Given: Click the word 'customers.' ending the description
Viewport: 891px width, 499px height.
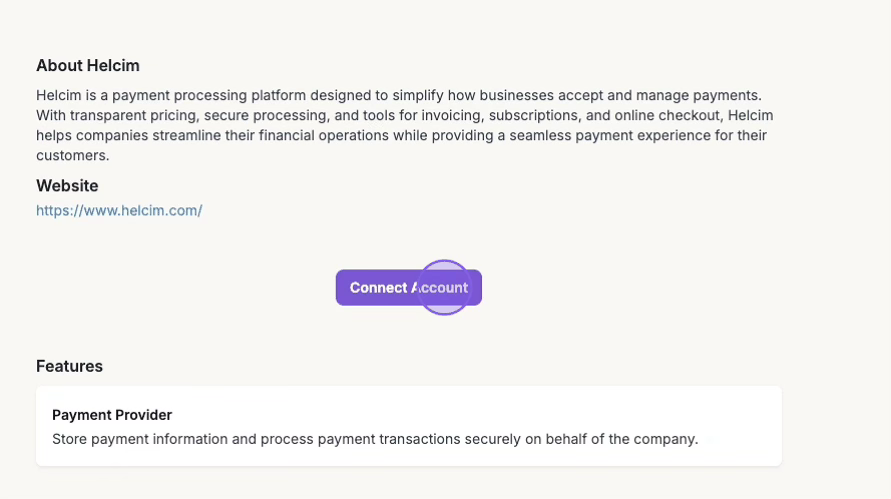Looking at the screenshot, I should (x=72, y=156).
